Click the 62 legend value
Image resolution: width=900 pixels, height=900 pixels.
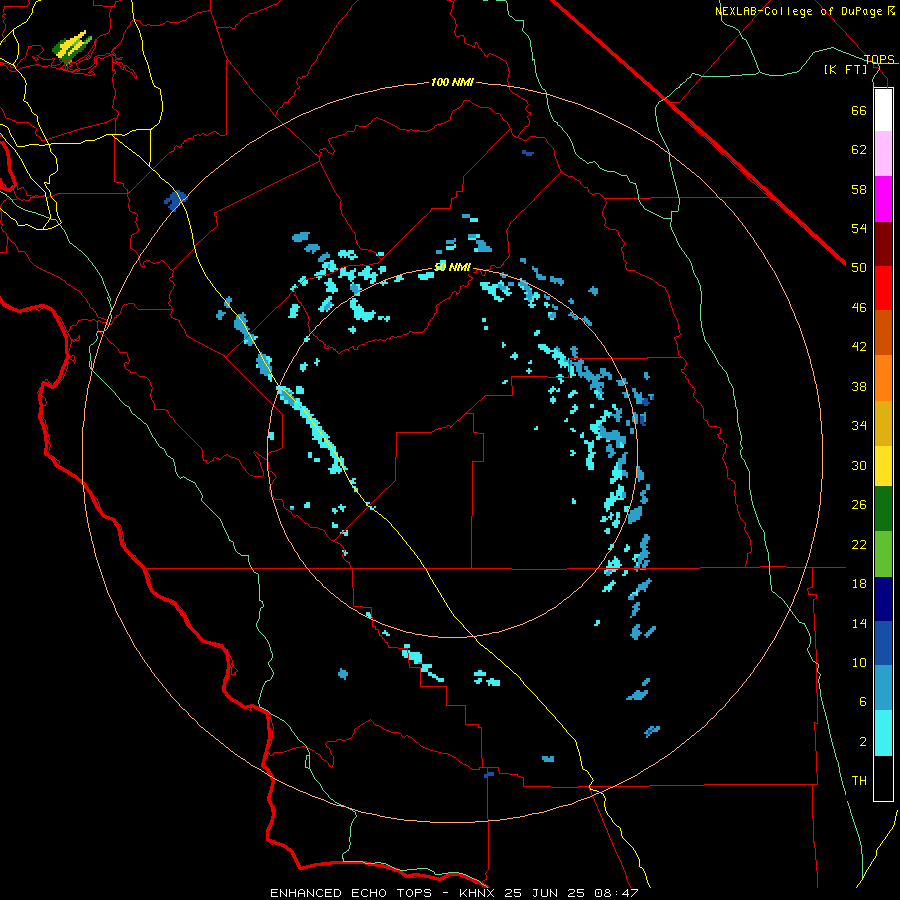(859, 150)
